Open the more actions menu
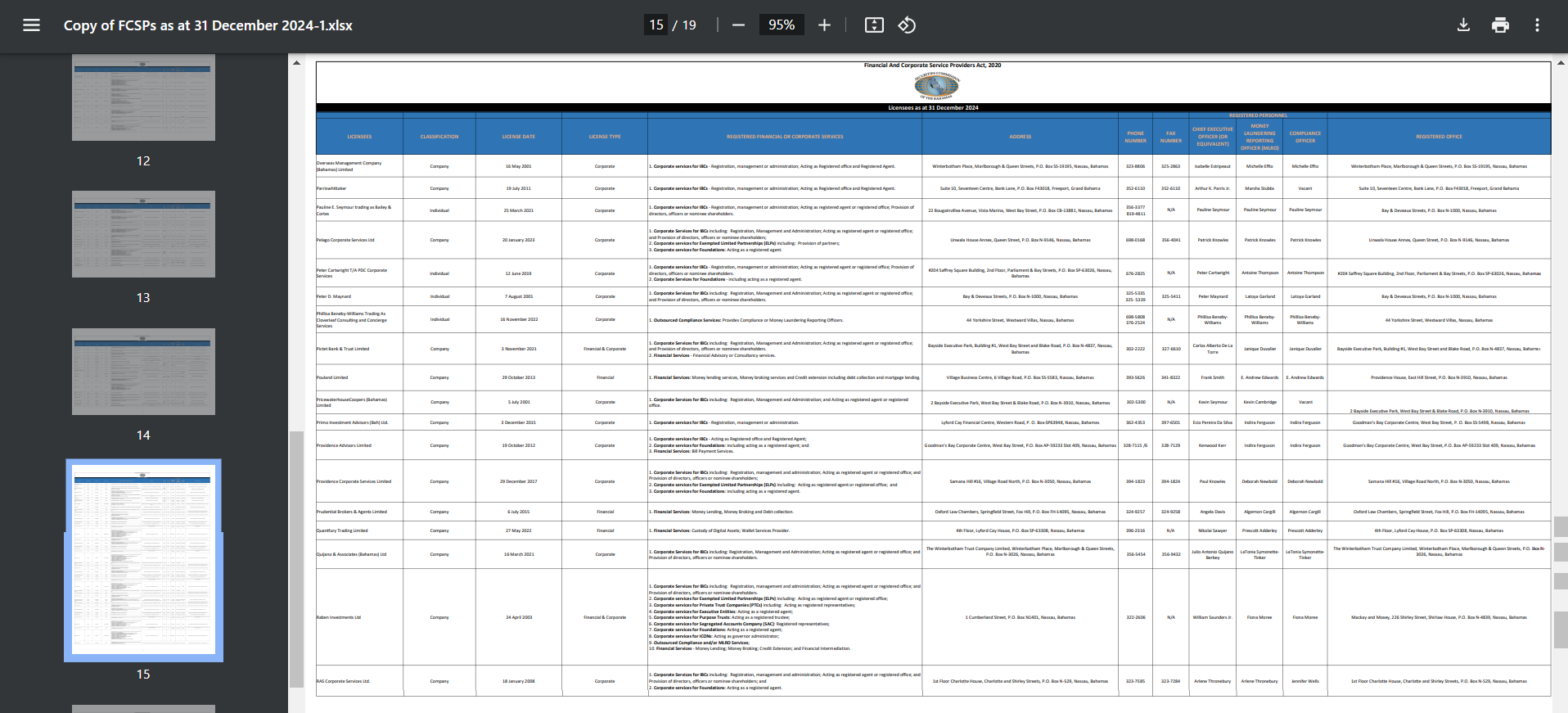1568x713 pixels. click(1537, 25)
